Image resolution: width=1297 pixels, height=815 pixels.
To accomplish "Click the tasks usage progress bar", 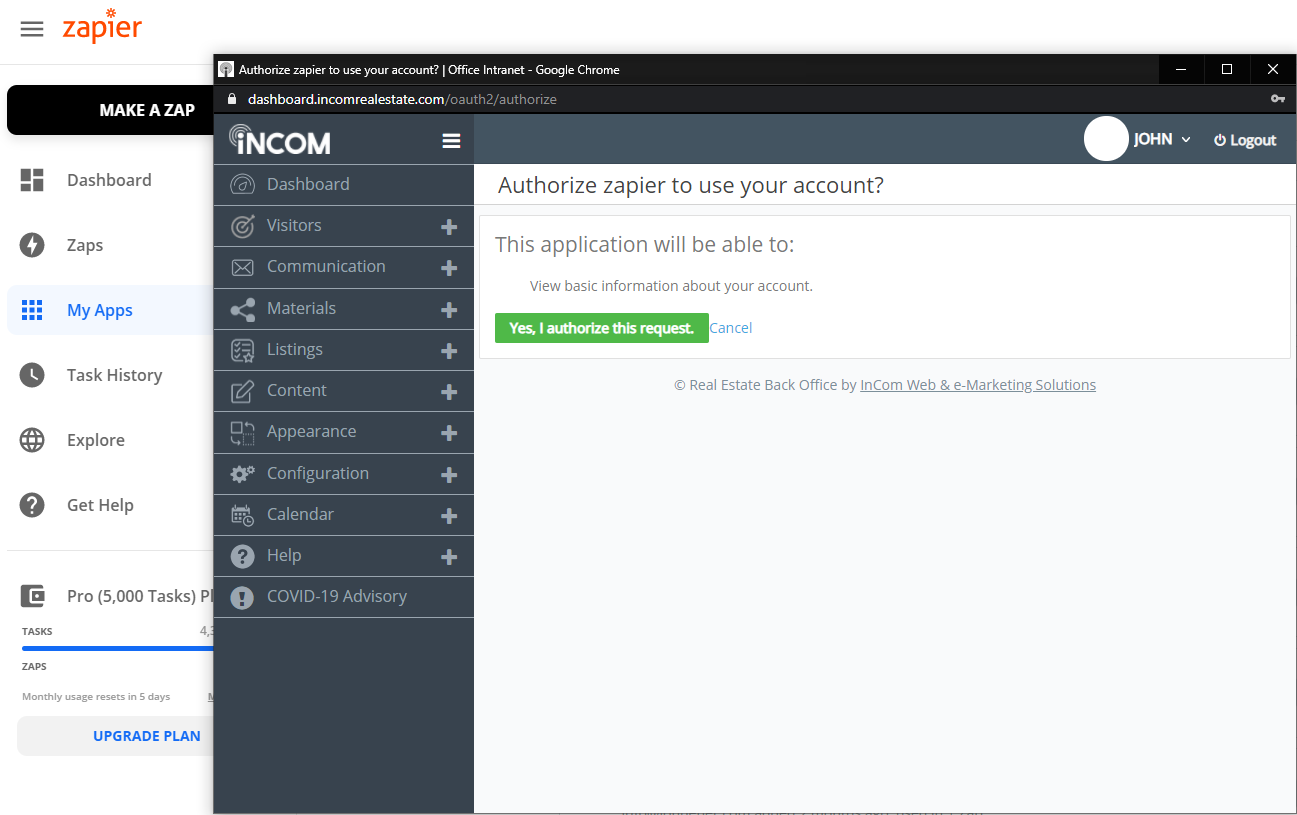I will click(117, 648).
